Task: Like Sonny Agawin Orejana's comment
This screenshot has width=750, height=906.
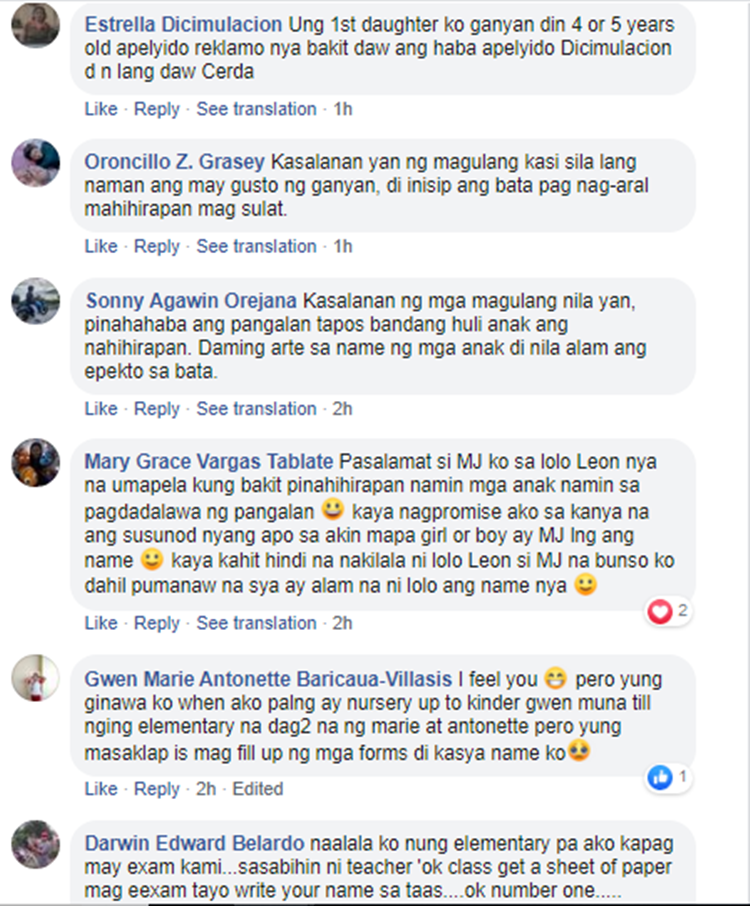Action: point(101,409)
